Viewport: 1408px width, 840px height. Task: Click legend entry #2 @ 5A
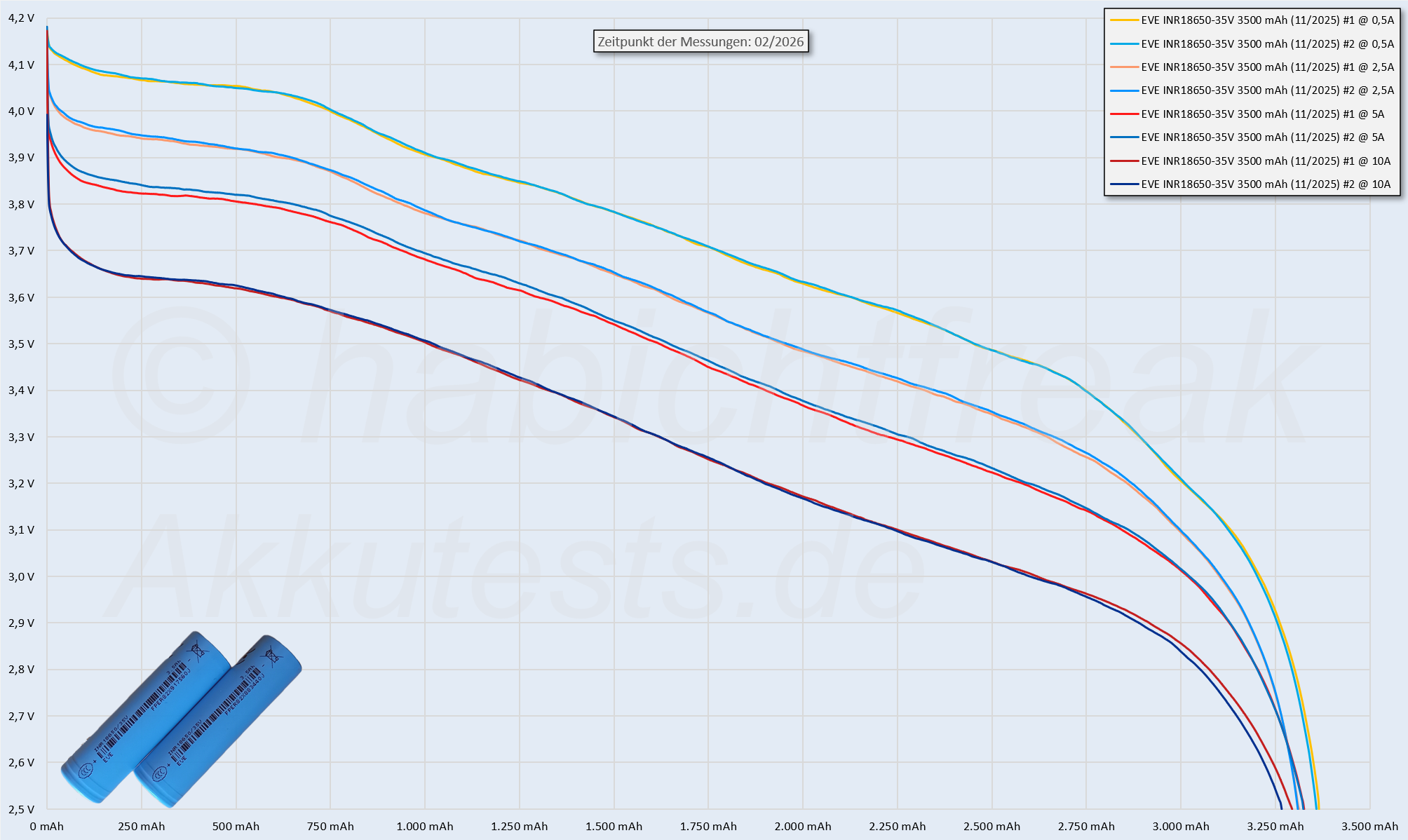(1262, 137)
